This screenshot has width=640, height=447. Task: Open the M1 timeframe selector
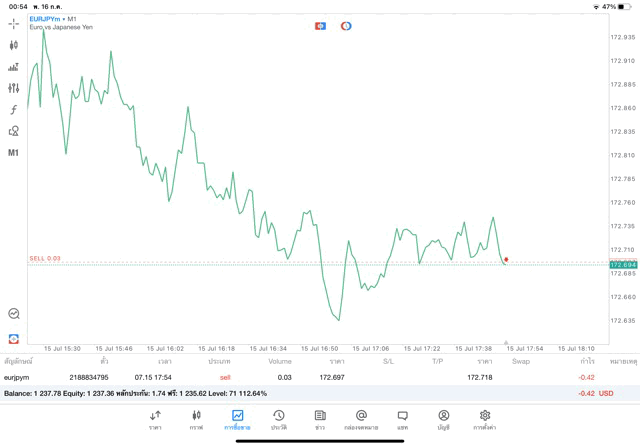[14, 153]
